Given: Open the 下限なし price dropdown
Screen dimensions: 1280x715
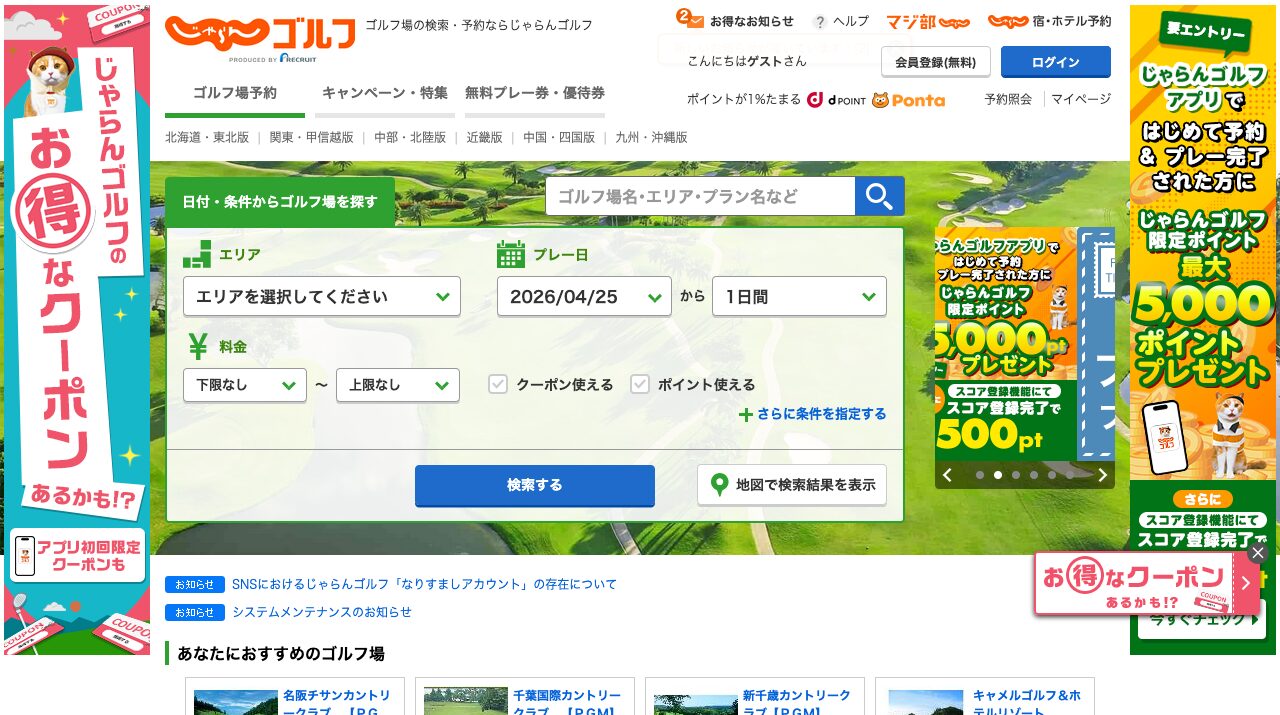Looking at the screenshot, I should pos(244,385).
